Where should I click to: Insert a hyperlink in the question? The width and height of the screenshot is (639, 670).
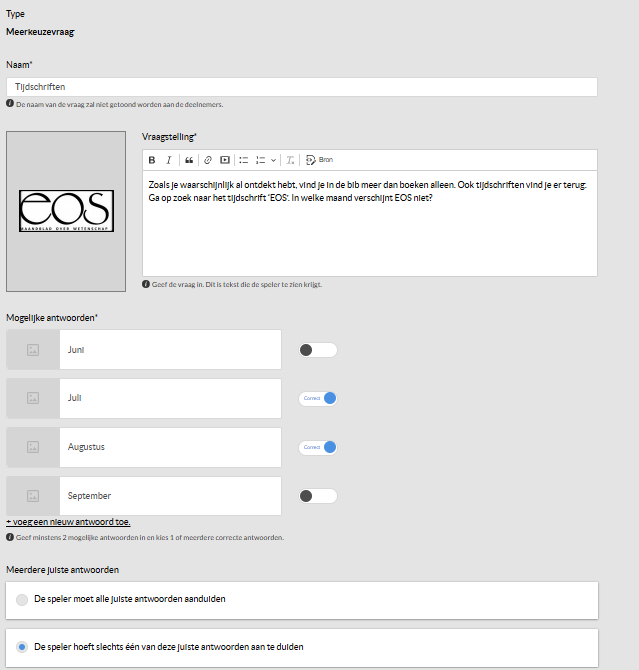click(208, 160)
